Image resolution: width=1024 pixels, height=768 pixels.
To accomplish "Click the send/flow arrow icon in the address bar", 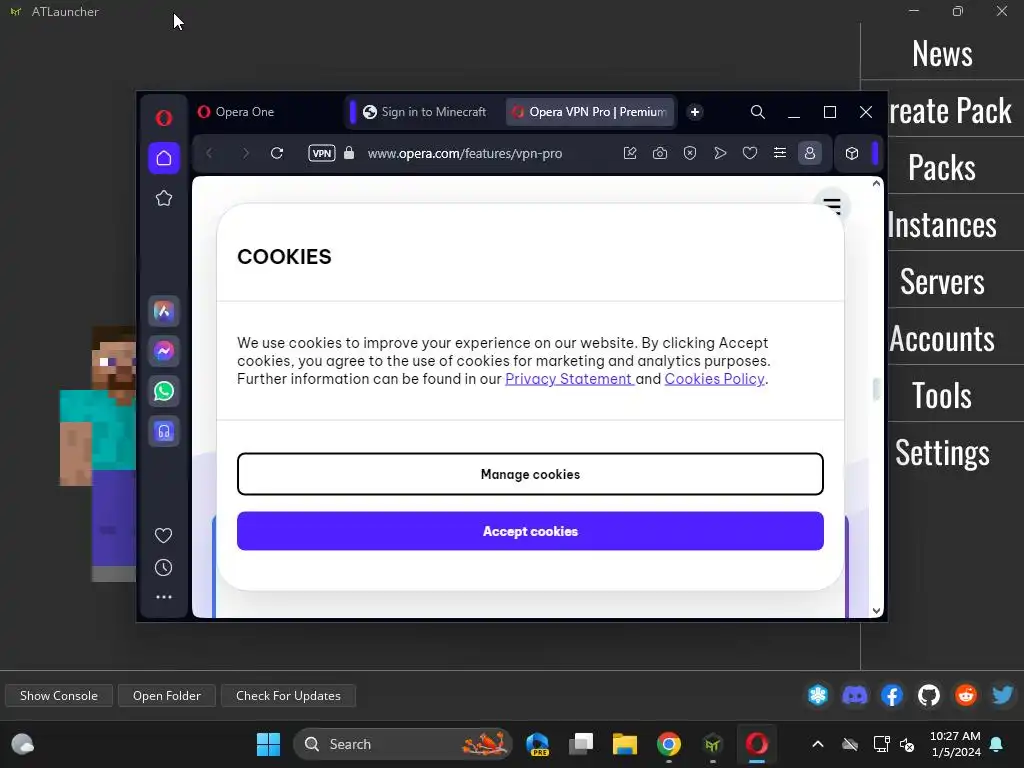I will 720,153.
